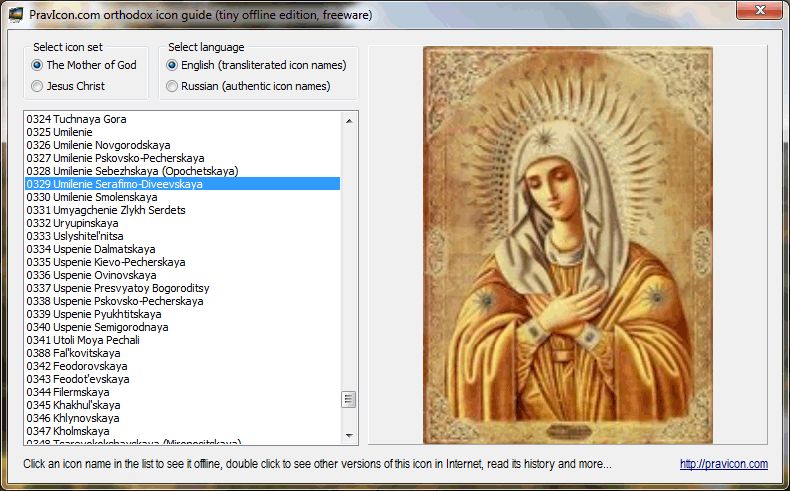Click the PravIcon app icon in title bar
790x491 pixels.
pyautogui.click(x=16, y=14)
